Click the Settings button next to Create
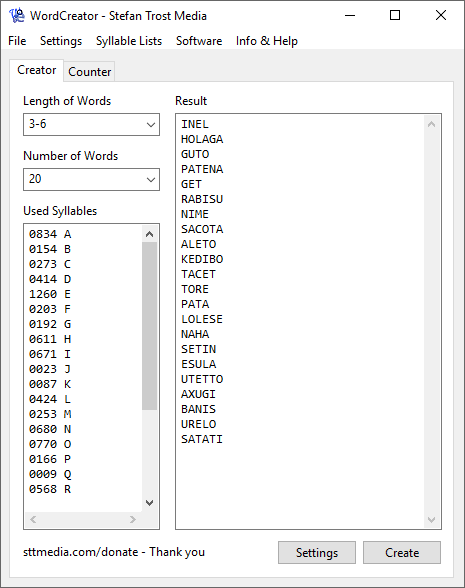465x588 pixels. (316, 552)
